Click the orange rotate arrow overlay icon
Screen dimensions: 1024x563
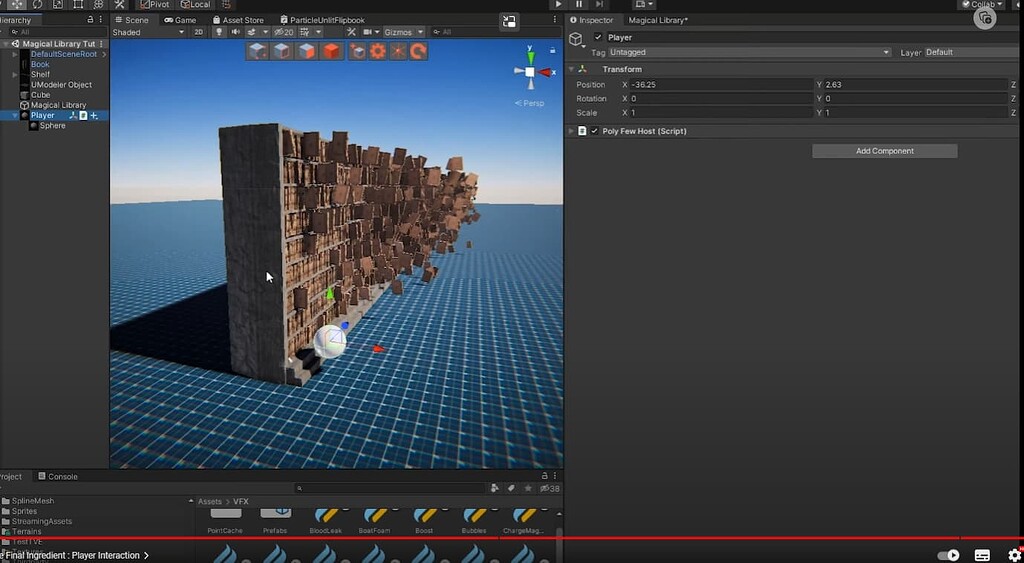[417, 51]
